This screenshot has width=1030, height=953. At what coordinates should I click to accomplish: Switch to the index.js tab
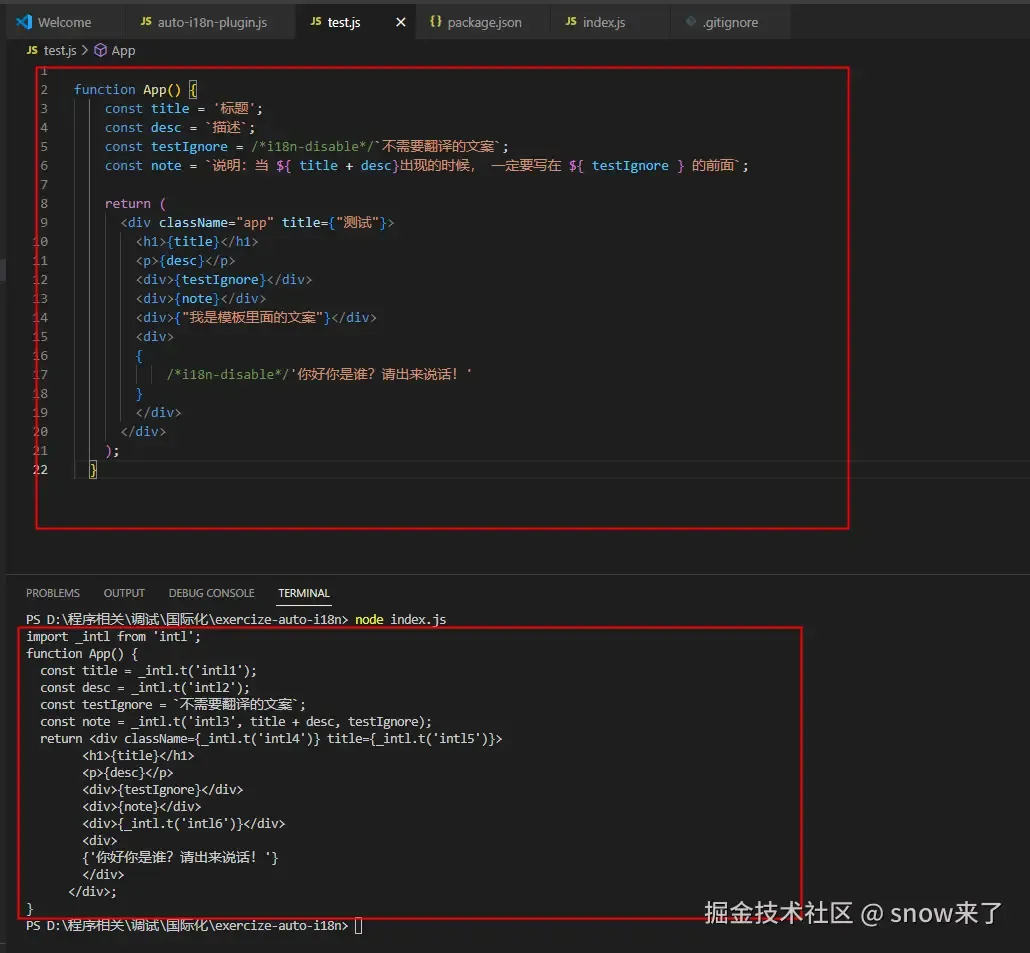coord(604,22)
